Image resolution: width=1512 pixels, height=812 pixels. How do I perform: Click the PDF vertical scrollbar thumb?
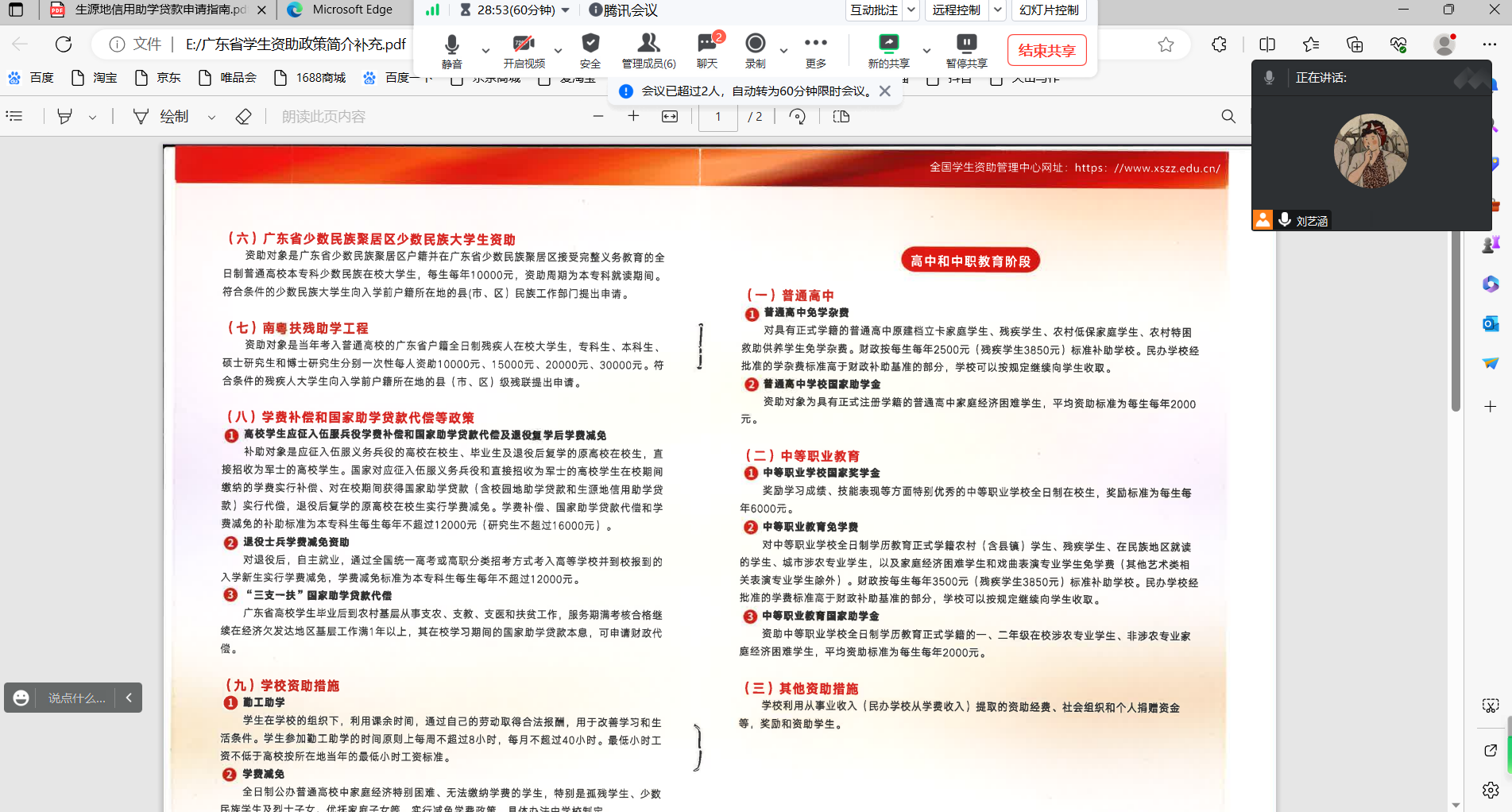click(x=1456, y=318)
